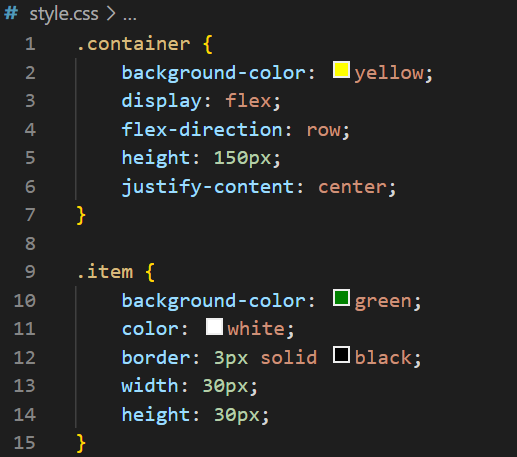Click line number 6 in gutter
Image resolution: width=517 pixels, height=457 pixels.
coord(30,186)
